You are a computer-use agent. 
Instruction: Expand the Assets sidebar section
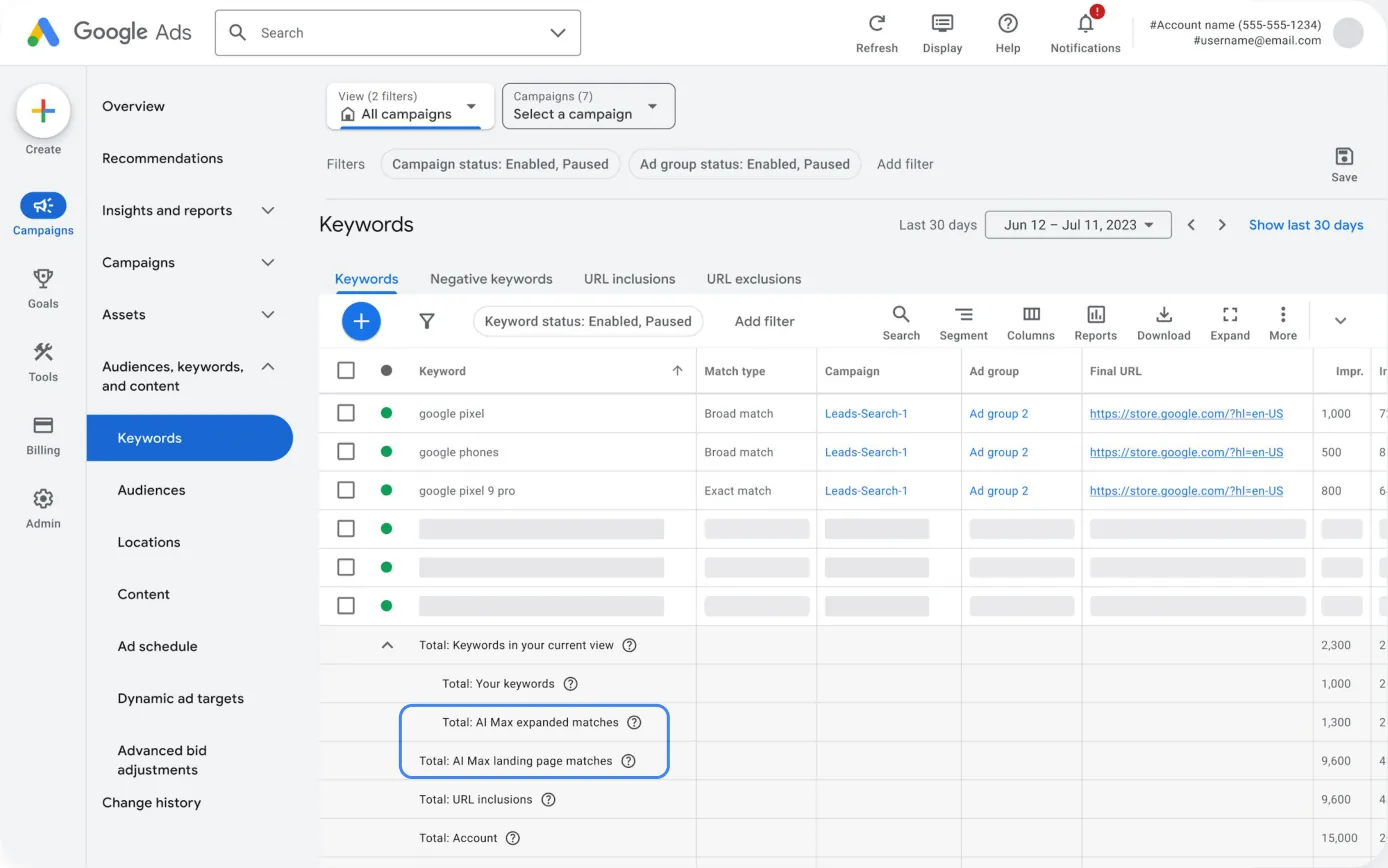tap(268, 314)
